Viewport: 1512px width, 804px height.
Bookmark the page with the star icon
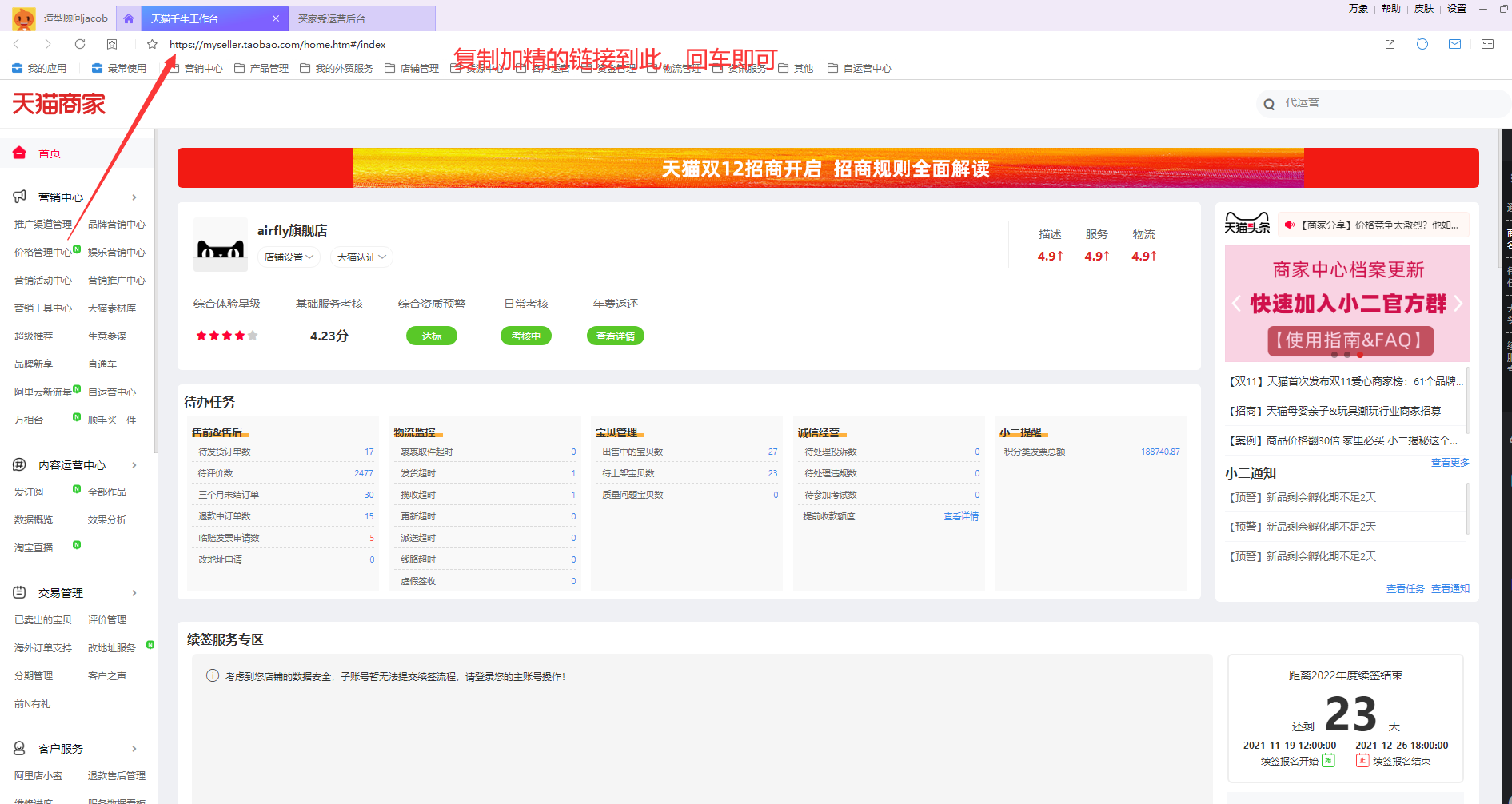tap(152, 44)
